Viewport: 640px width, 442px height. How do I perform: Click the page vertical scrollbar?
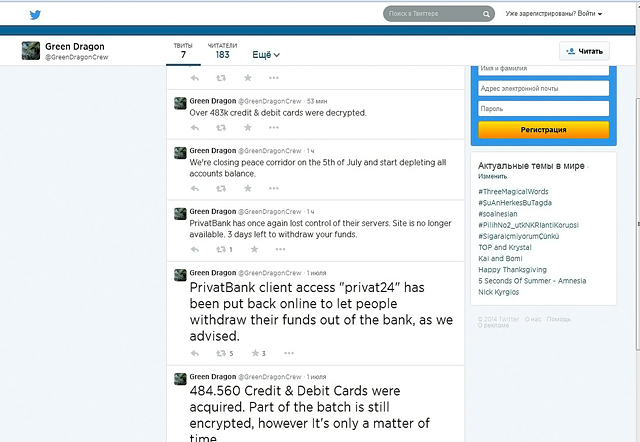tap(637, 224)
